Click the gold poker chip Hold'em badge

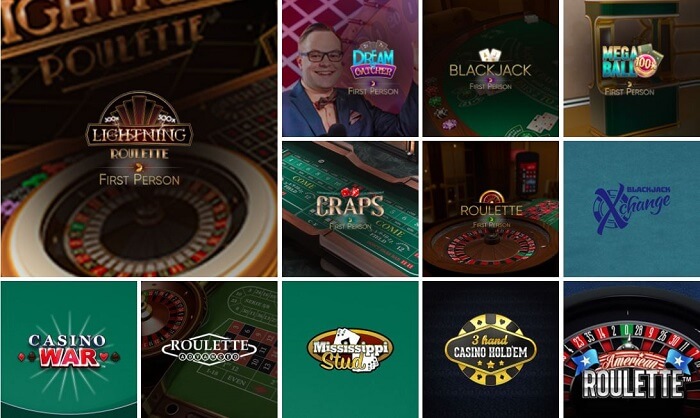pos(491,349)
